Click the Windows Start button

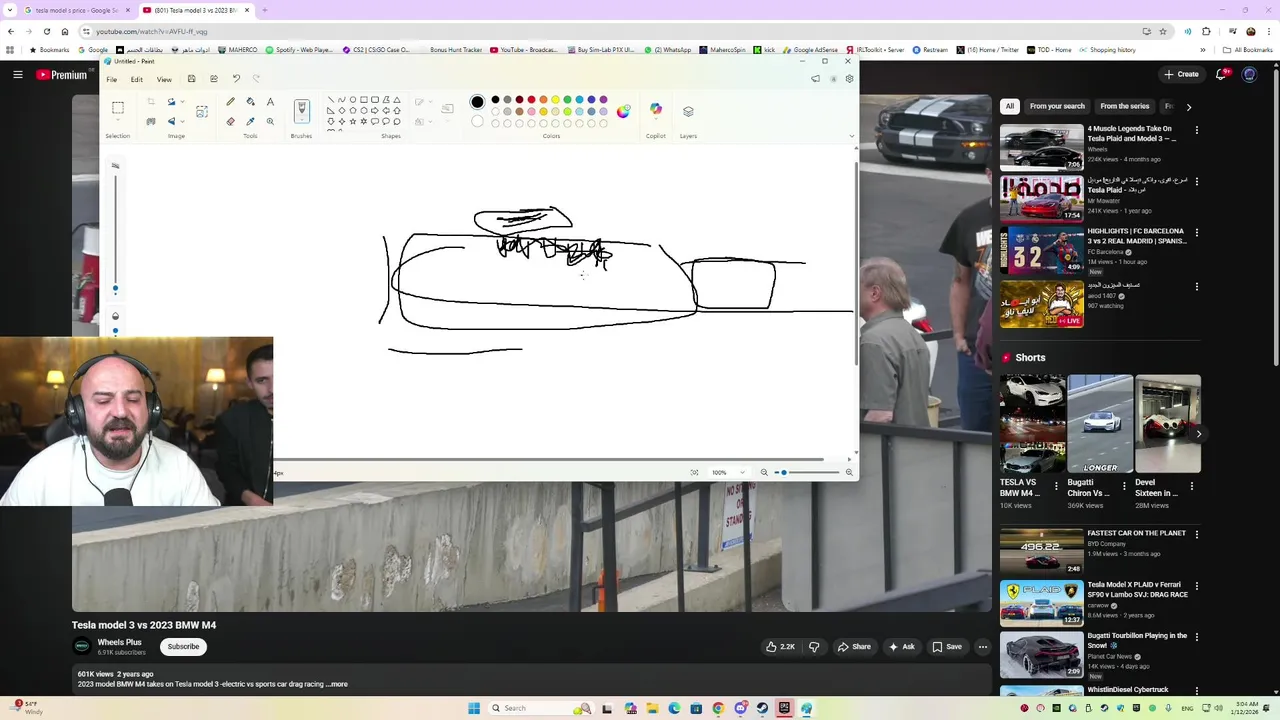pyautogui.click(x=474, y=708)
